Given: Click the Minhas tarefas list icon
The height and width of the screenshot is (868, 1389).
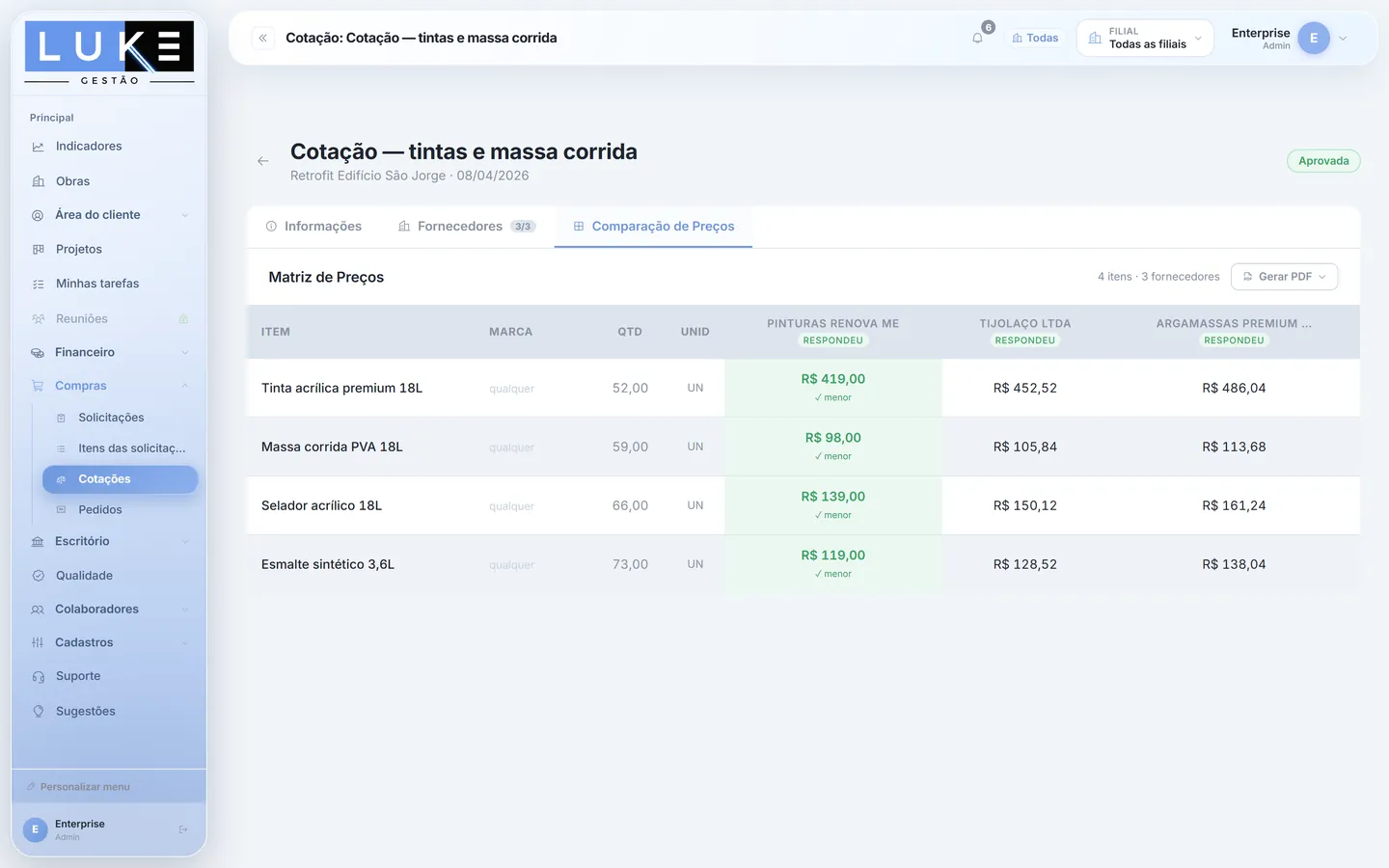Looking at the screenshot, I should pyautogui.click(x=39, y=284).
